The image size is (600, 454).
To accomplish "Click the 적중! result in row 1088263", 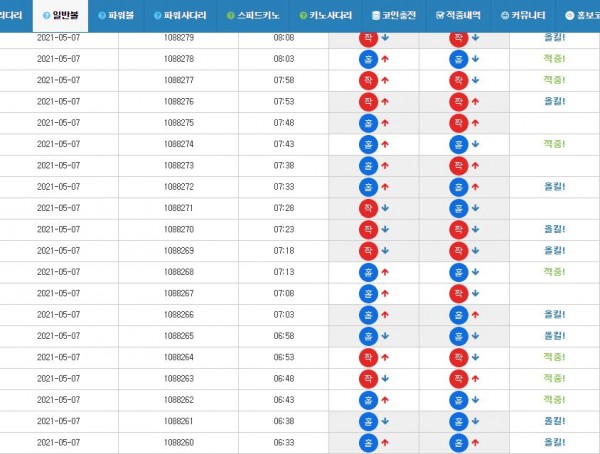I will pos(554,378).
